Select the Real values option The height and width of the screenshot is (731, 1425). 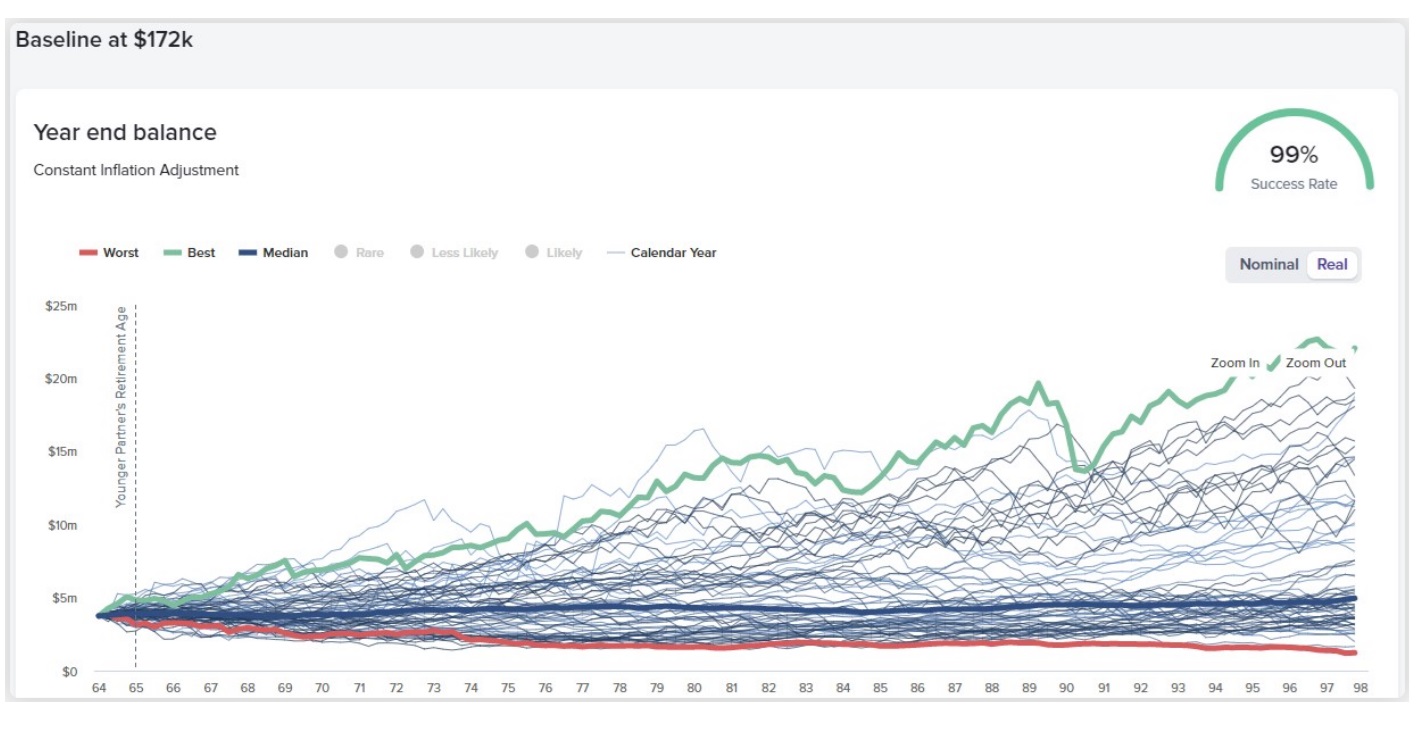point(1332,265)
